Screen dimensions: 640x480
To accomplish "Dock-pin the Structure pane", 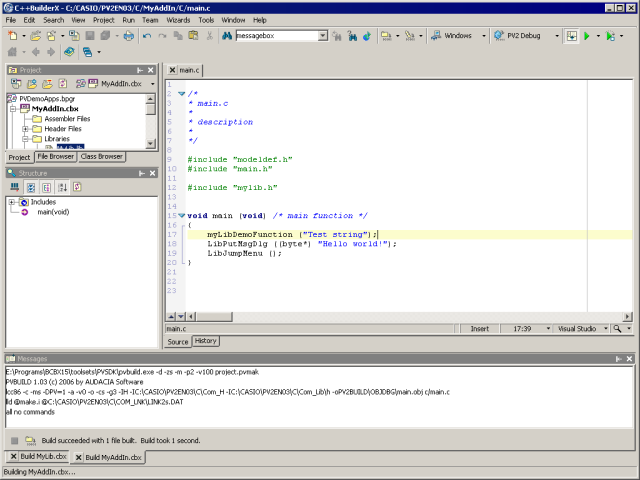I will click(142, 173).
